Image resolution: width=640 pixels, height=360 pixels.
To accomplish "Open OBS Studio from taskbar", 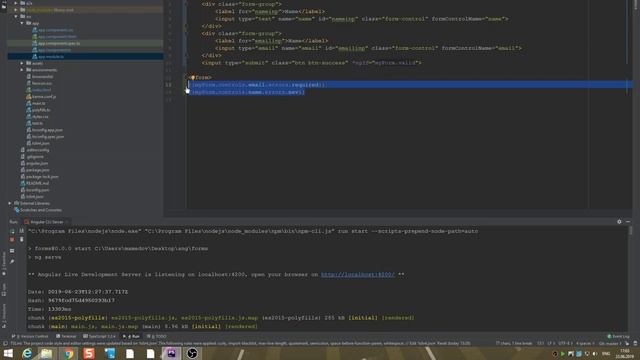I will click(192, 353).
